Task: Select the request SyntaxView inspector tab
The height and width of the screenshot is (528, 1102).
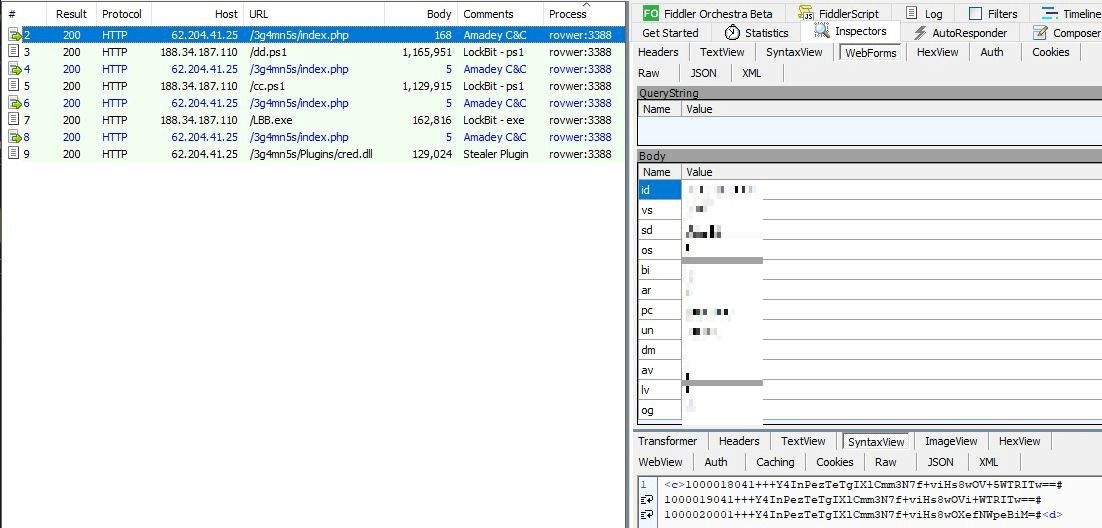Action: 795,52
